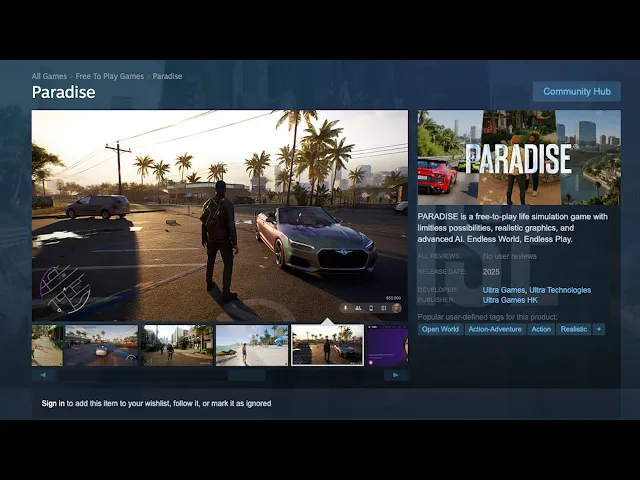Go to All Games breadcrumb
This screenshot has width=640, height=480.
tap(49, 76)
